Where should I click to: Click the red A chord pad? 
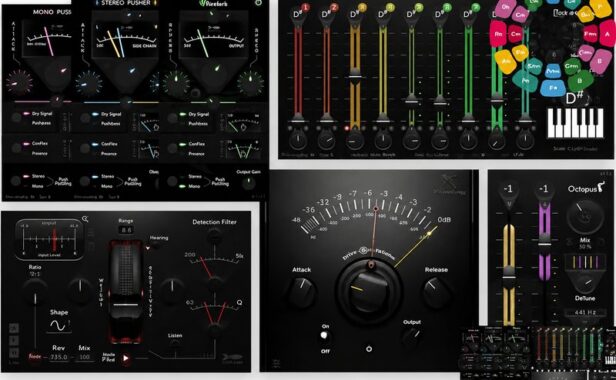tap(608, 34)
